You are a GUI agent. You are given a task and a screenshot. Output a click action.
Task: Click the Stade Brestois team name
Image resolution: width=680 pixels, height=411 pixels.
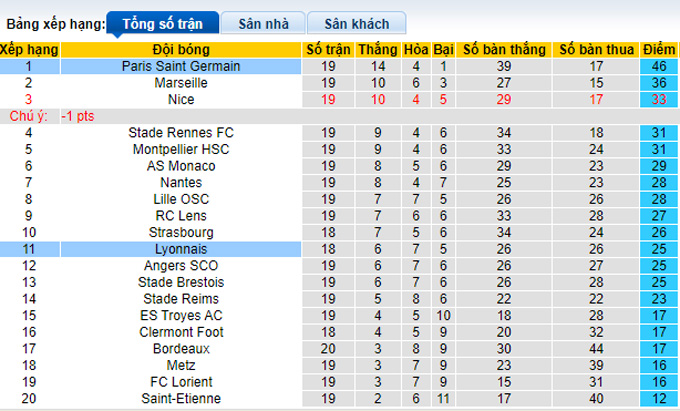click(181, 283)
